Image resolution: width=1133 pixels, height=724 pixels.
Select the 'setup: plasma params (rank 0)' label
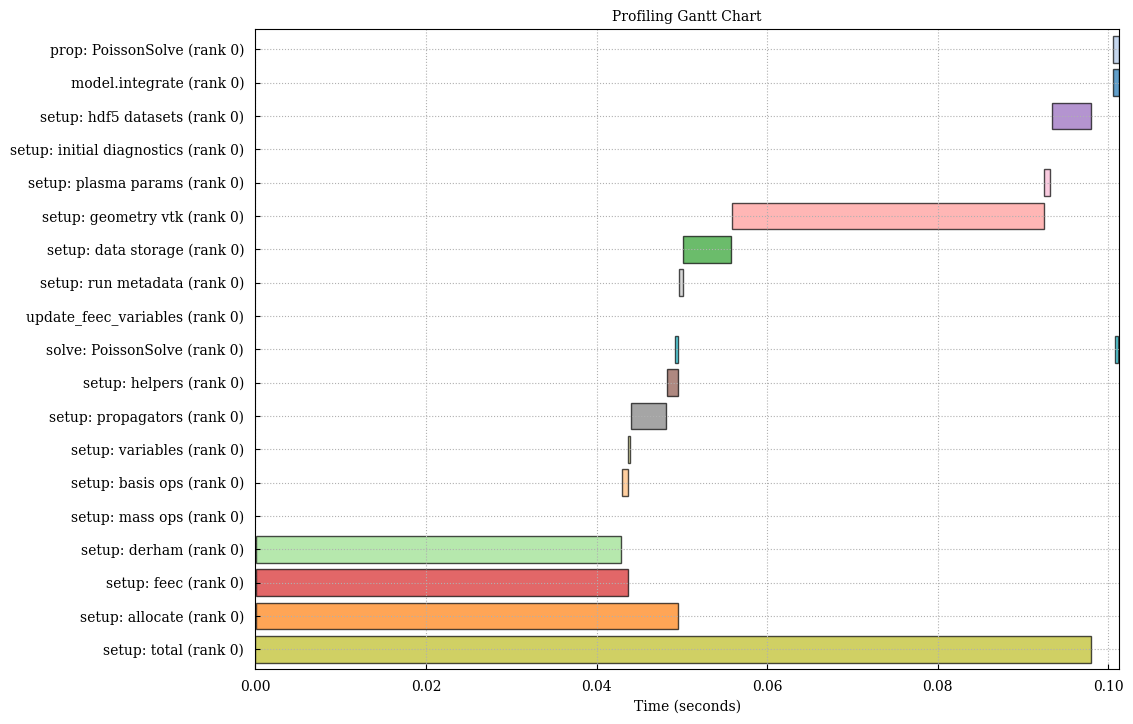(136, 183)
